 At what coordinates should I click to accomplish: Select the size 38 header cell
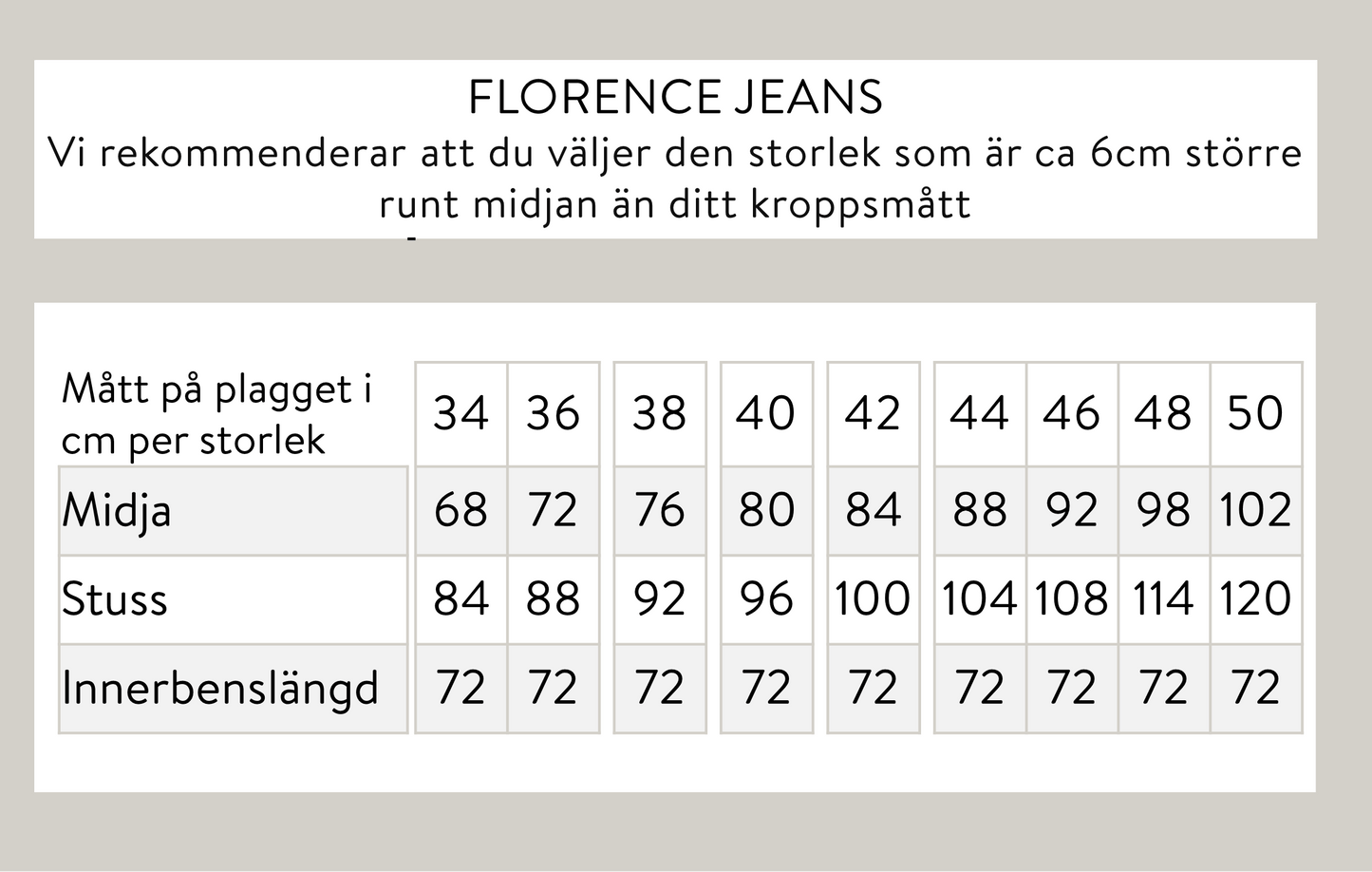(x=659, y=413)
